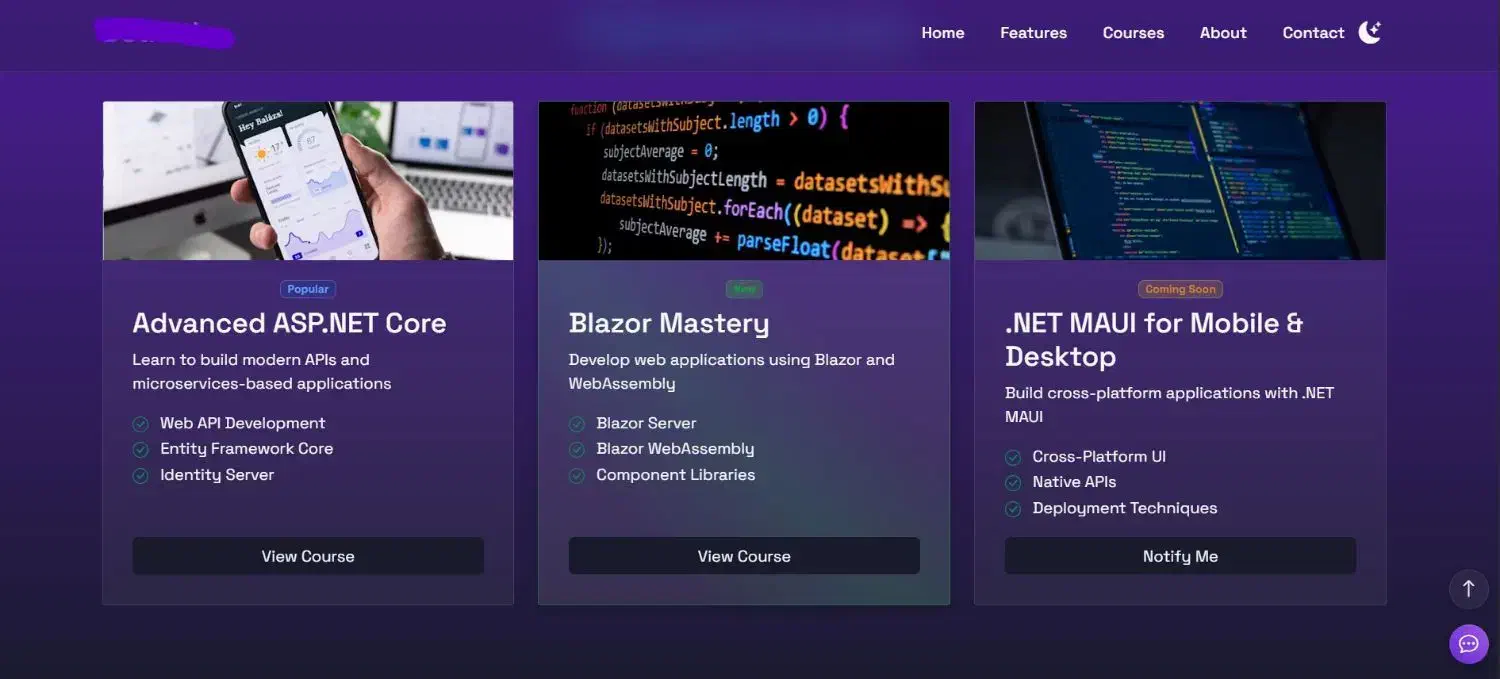Click check icon beside Deployment Techniques
Screen dimensions: 1500x679
click(1013, 509)
